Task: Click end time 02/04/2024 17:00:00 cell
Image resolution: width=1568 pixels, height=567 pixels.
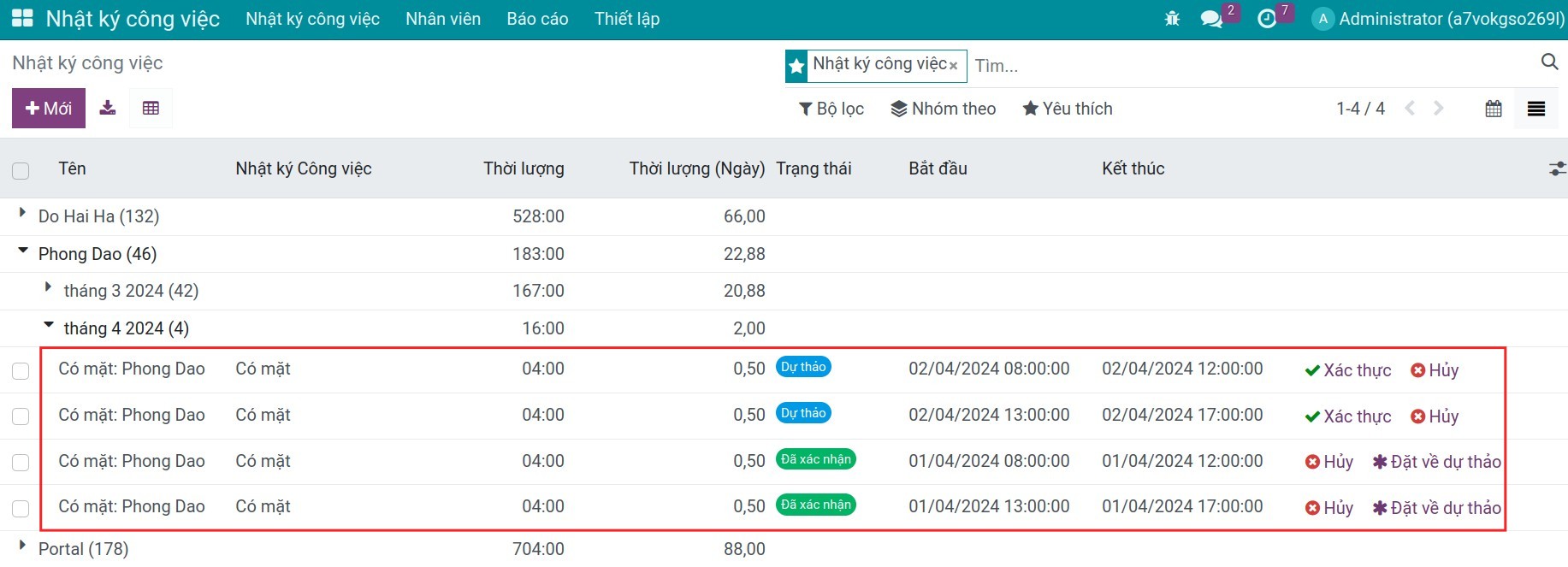Action: pyautogui.click(x=1182, y=415)
